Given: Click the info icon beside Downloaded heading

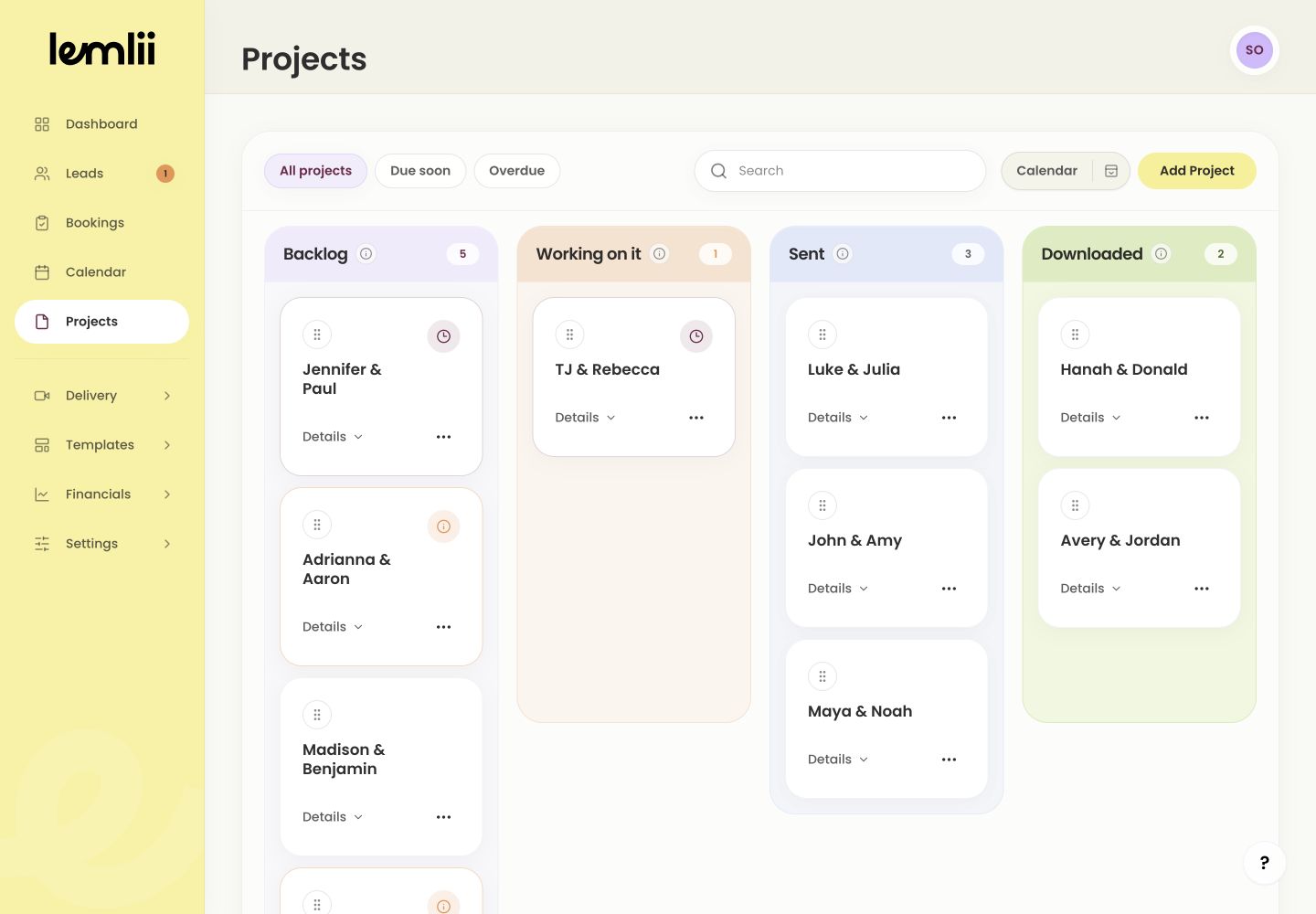Looking at the screenshot, I should coord(1162,254).
